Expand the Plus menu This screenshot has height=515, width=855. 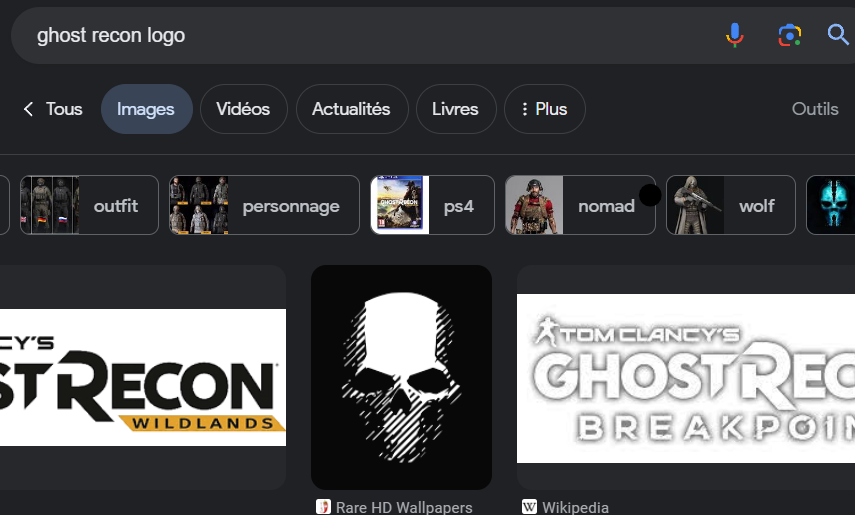(545, 109)
